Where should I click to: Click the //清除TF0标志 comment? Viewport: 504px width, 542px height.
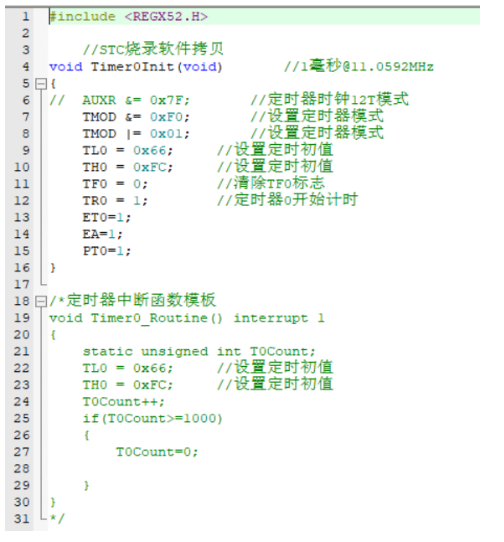[271, 183]
